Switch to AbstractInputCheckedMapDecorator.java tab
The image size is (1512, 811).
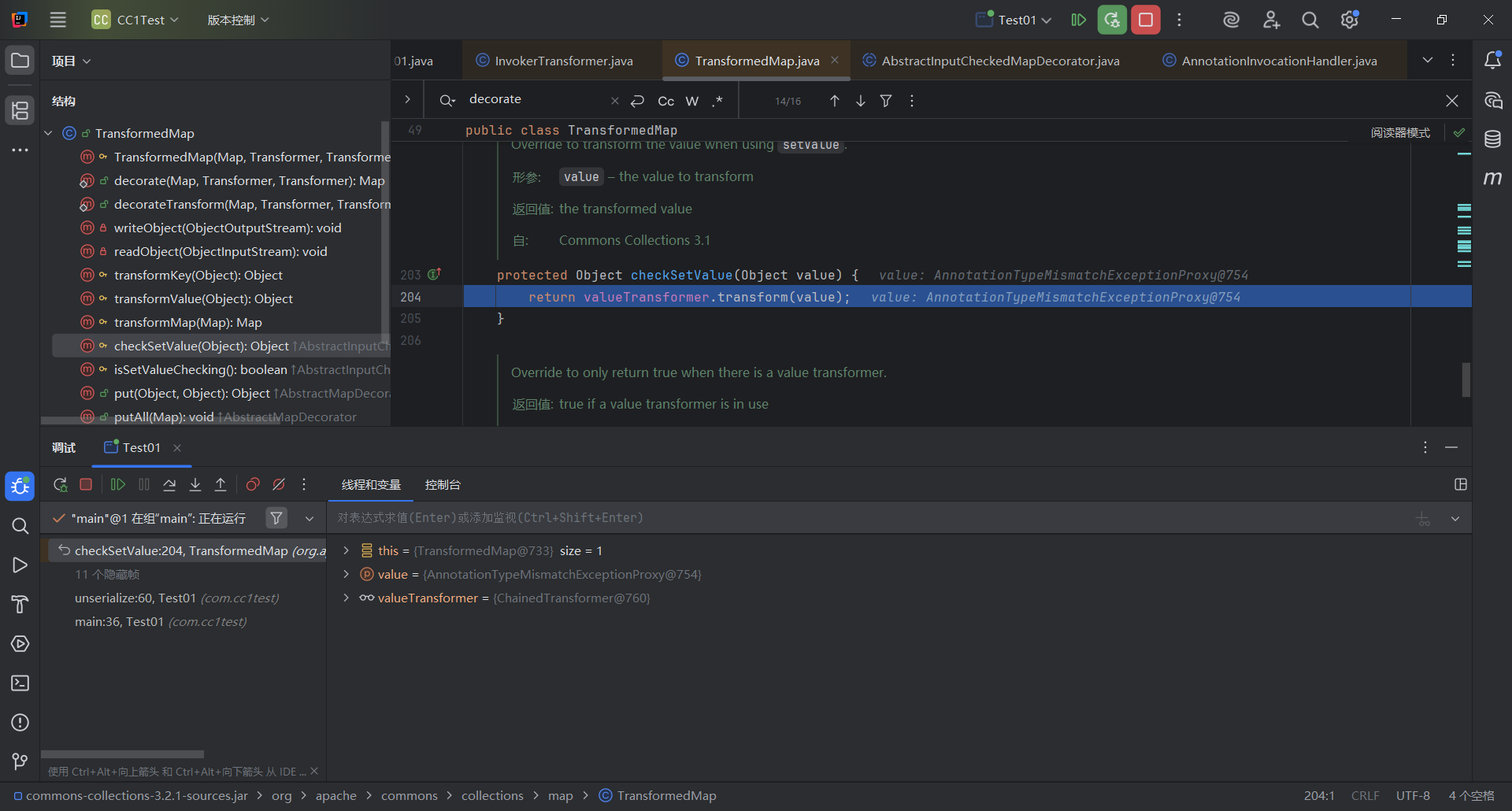click(991, 61)
